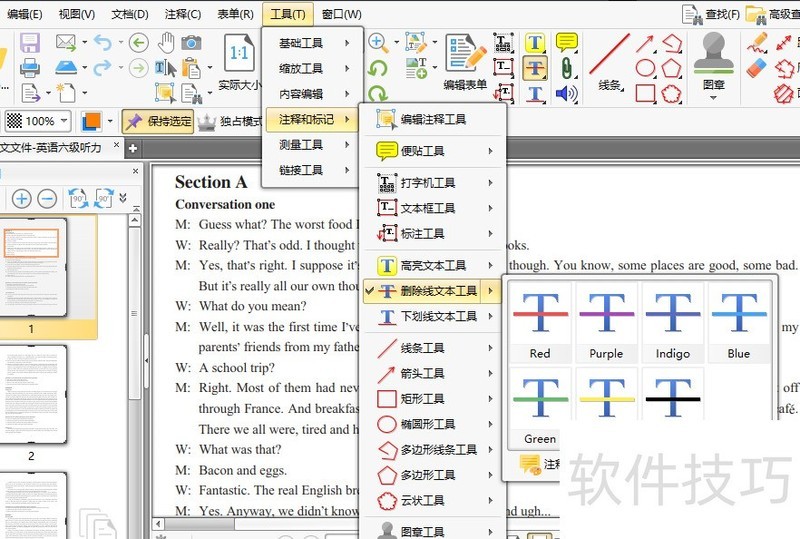Screen dimensions: 800x539
Task: Click the undo arrow icon
Action: point(103,42)
